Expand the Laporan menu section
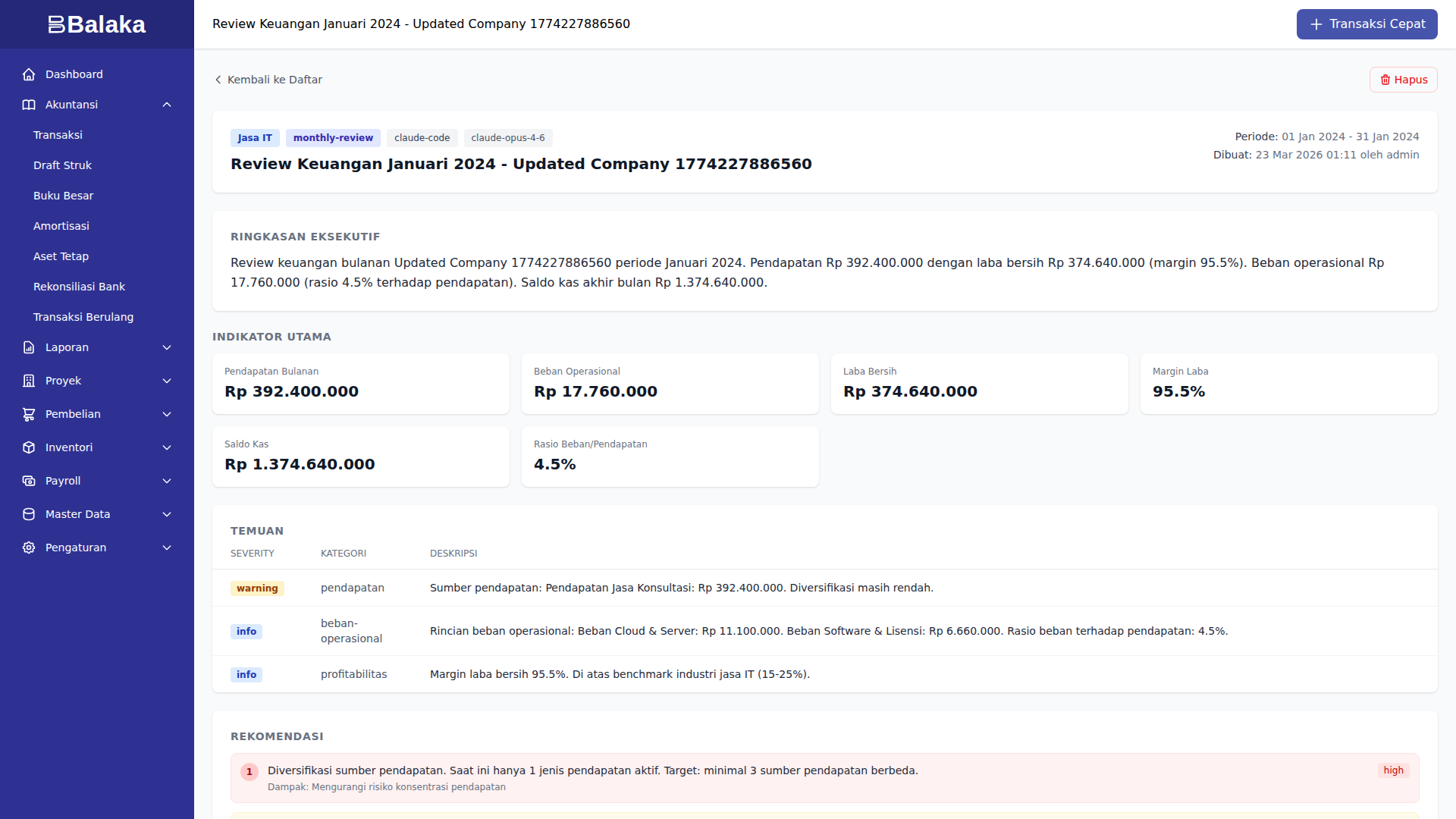Viewport: 1456px width, 819px height. [x=166, y=347]
